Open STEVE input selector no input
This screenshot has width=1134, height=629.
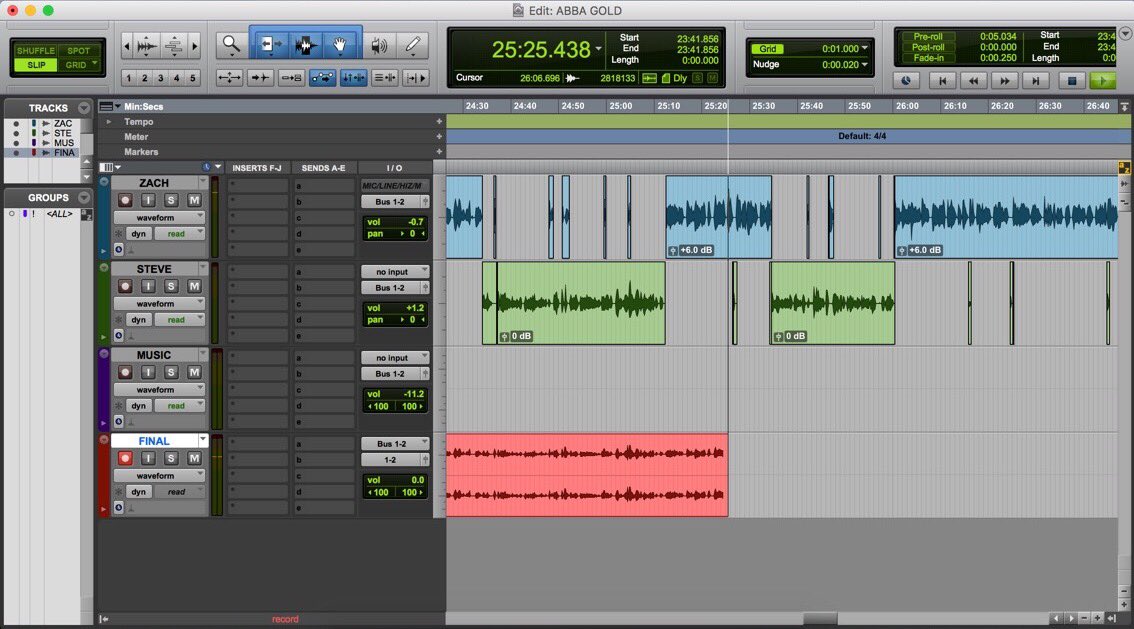(x=395, y=272)
